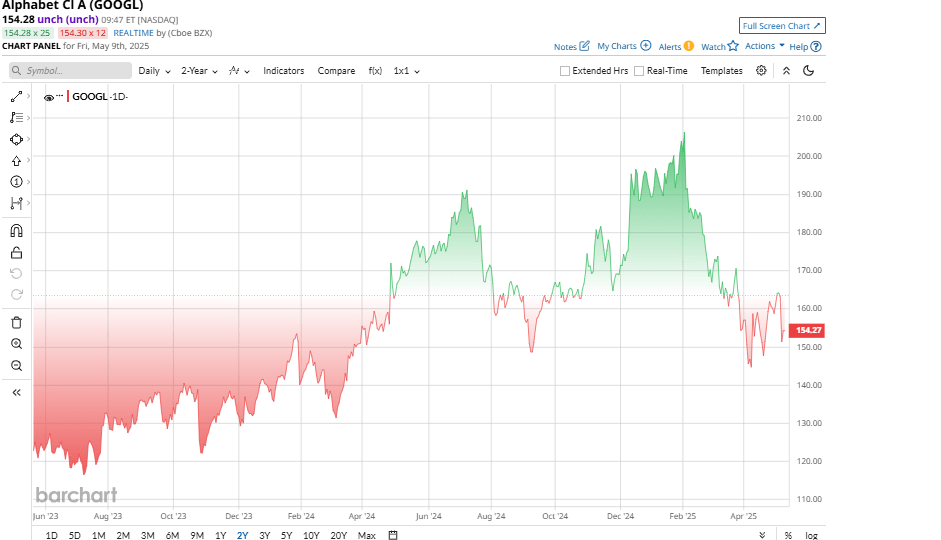Open the Notes editor icon

(584, 46)
